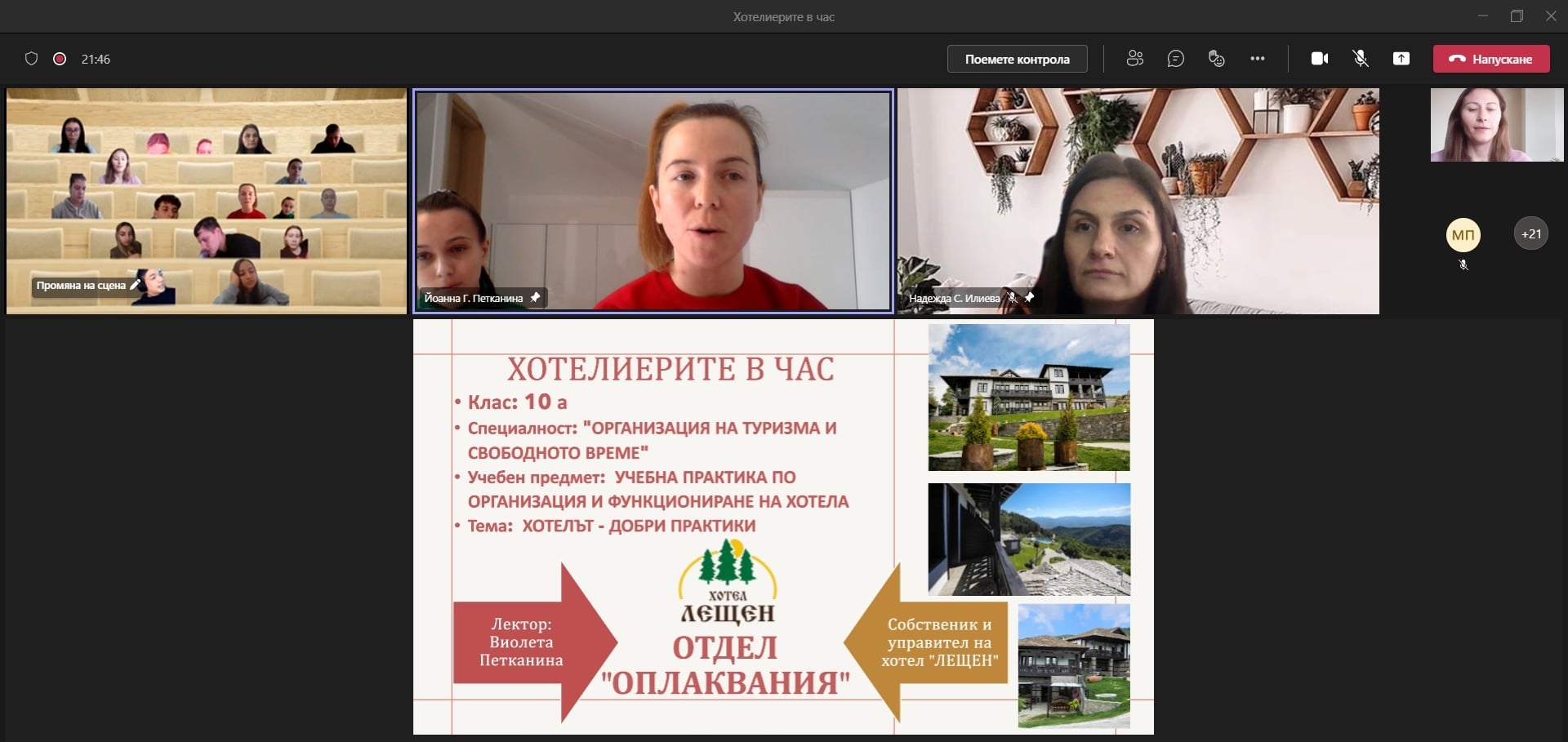This screenshot has height=742, width=1568.
Task: Unpin Йоанна Г. Петканина pin icon
Action: point(535,298)
